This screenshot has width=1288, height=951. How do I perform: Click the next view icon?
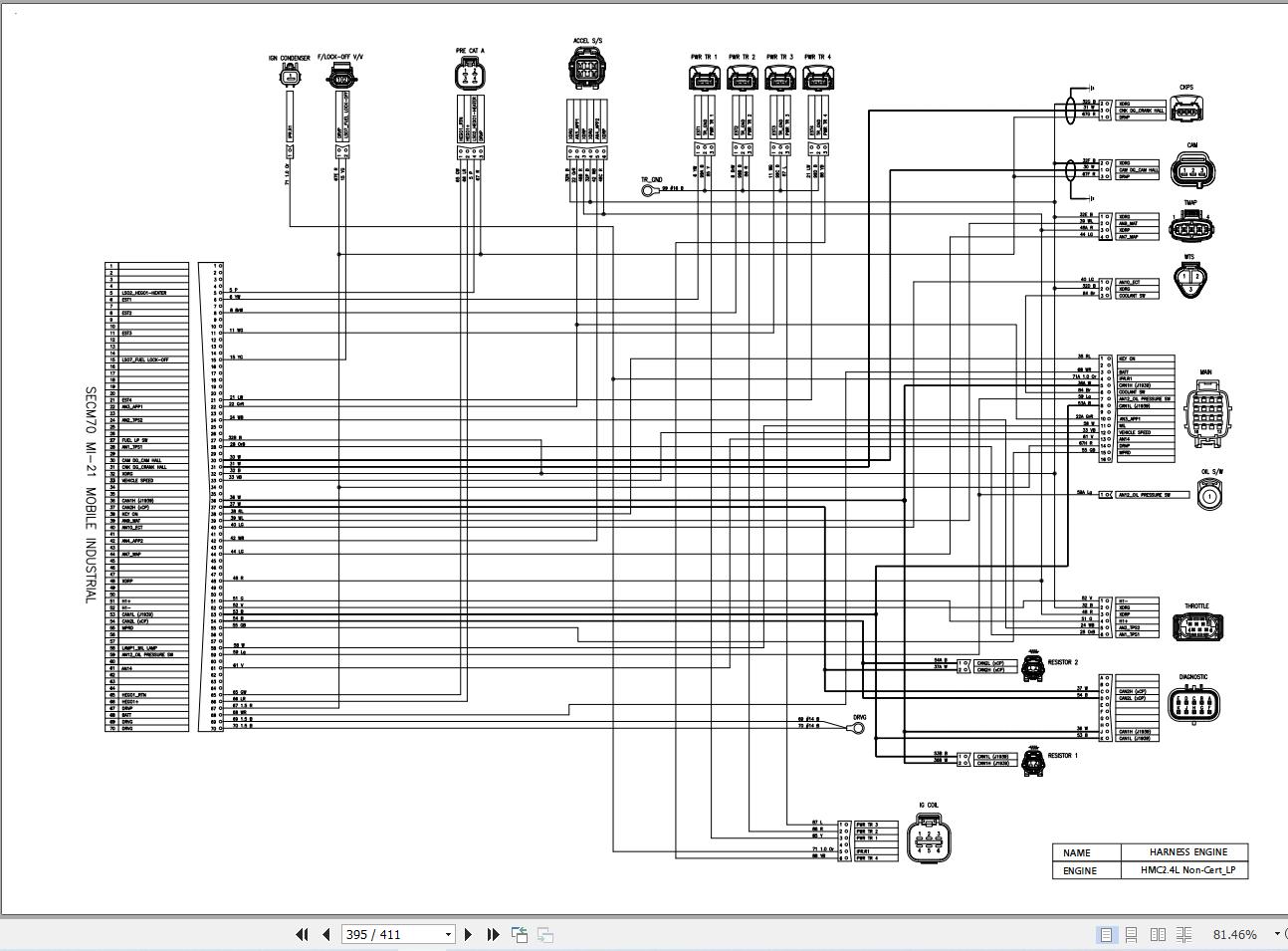tap(545, 934)
